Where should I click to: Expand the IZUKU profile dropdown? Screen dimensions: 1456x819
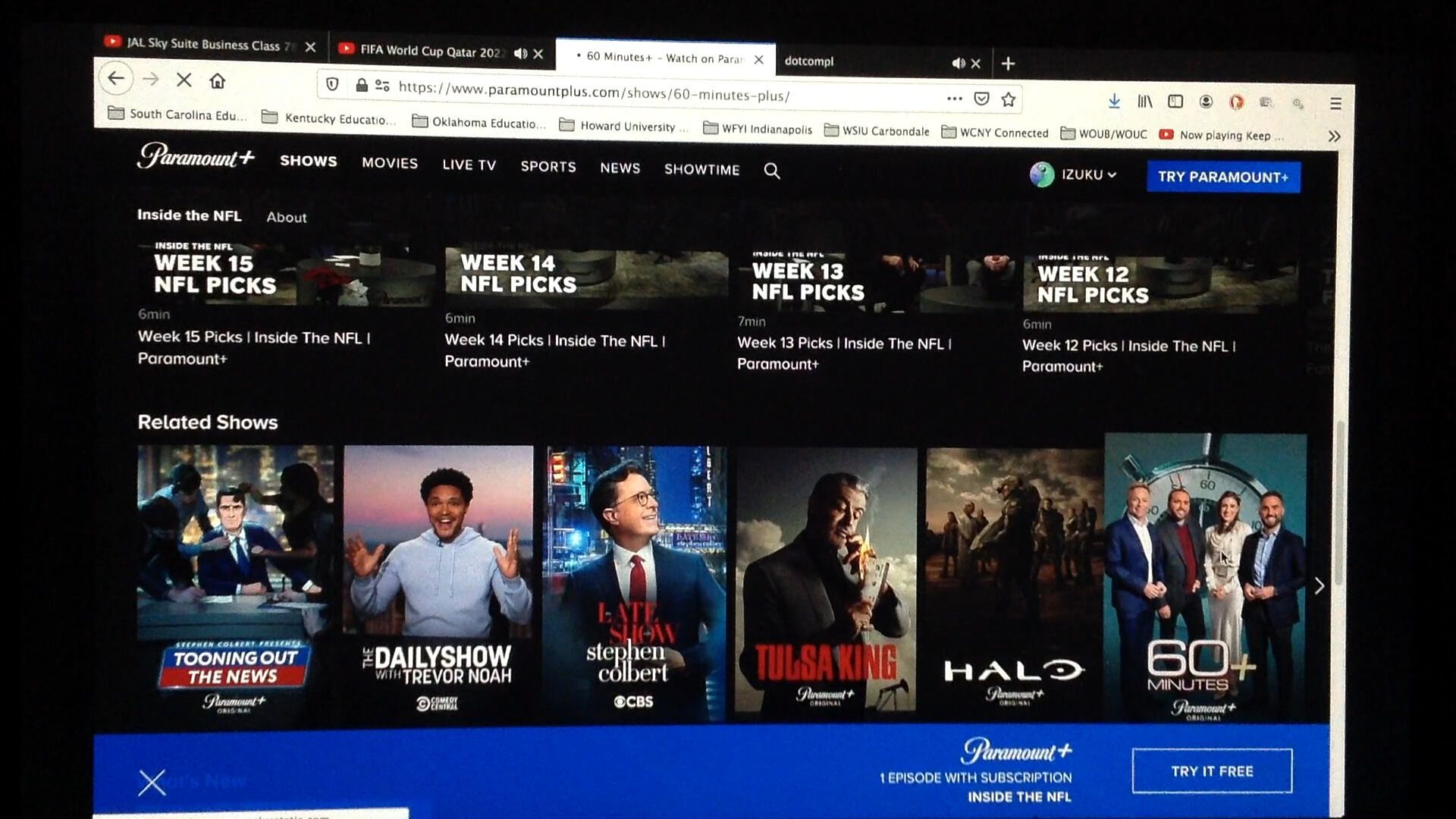(1112, 175)
